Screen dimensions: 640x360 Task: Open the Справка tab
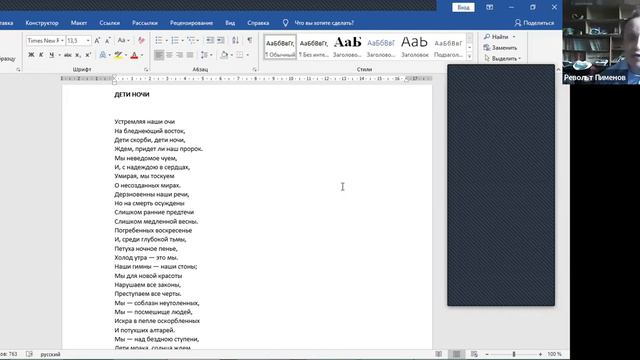(x=258, y=23)
